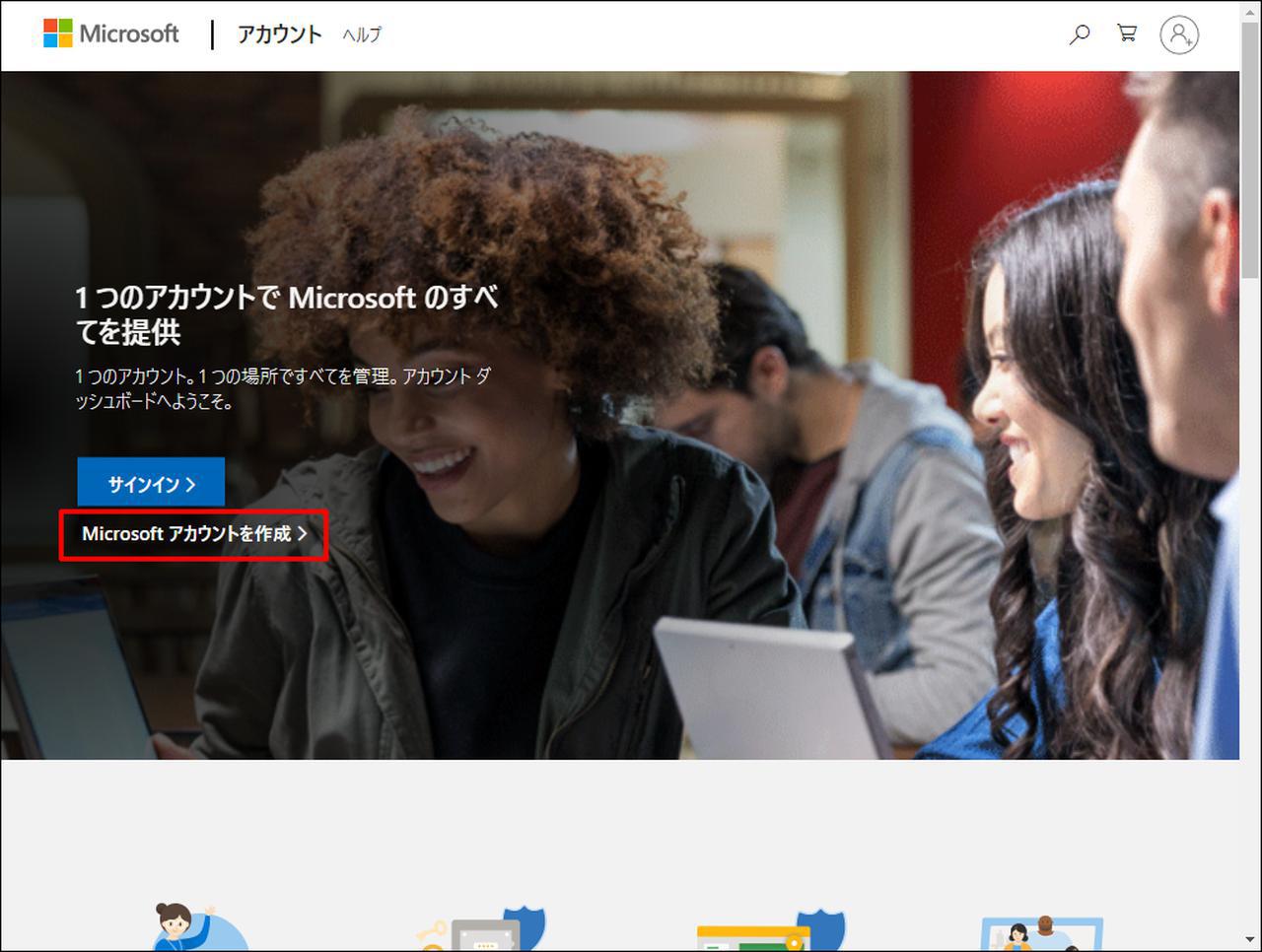Open the shopping cart icon
The height and width of the screenshot is (952, 1262).
click(1127, 34)
